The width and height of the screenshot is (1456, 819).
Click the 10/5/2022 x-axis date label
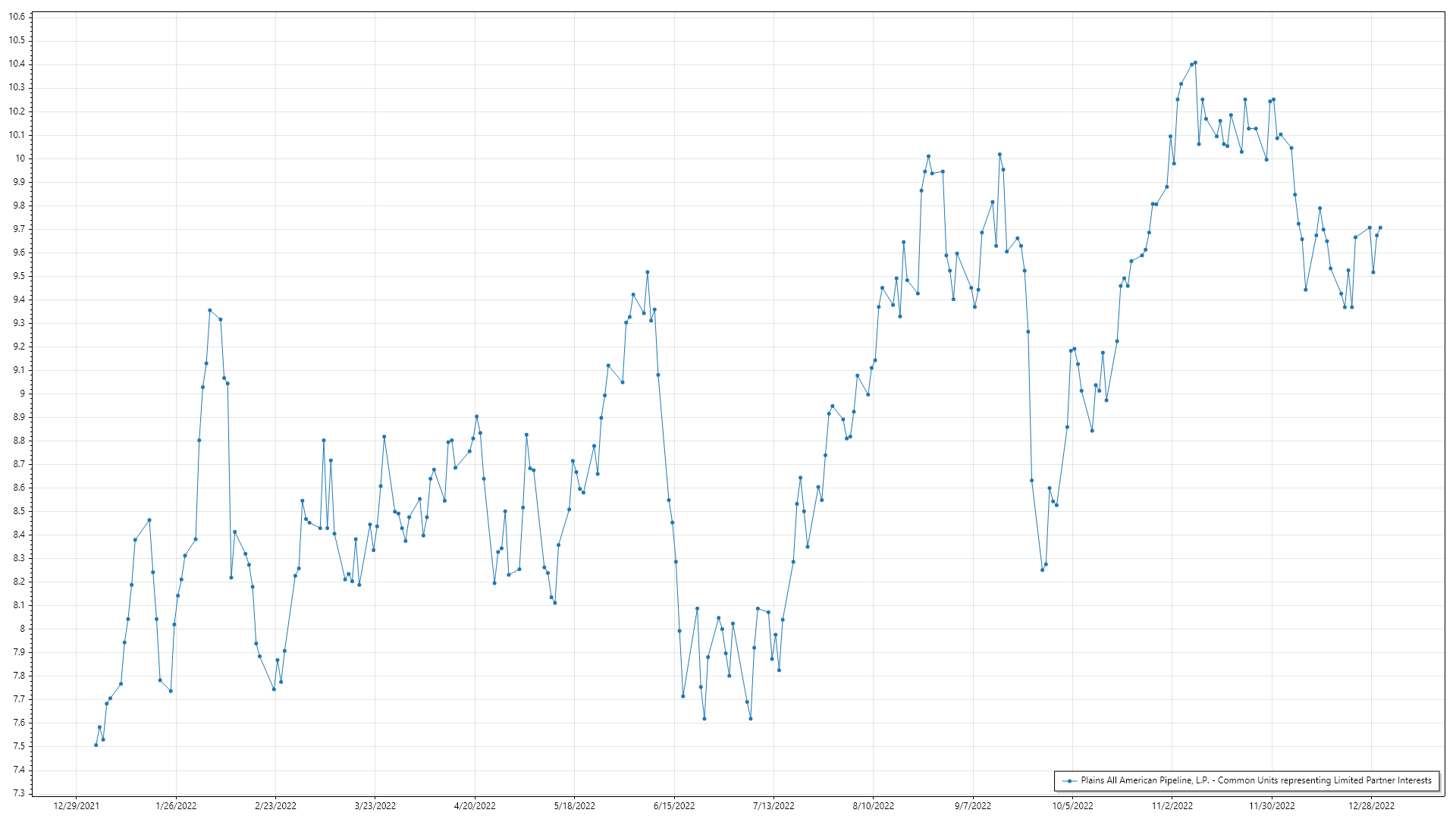1072,805
